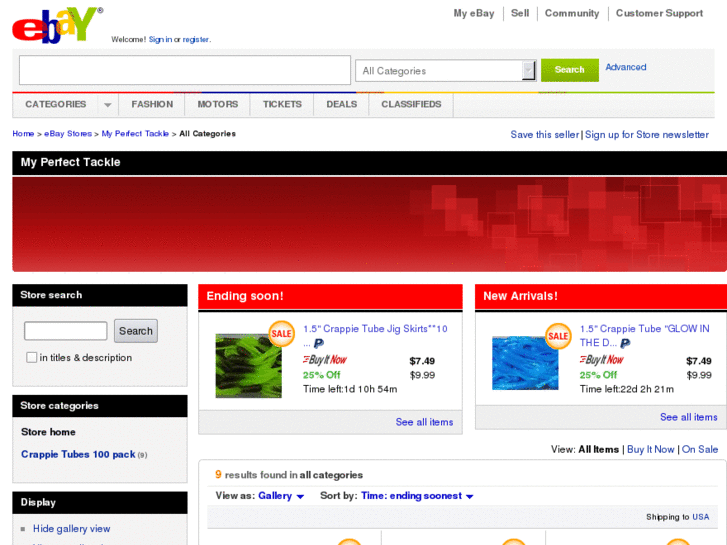
Task: Click the green Search button
Action: [569, 70]
